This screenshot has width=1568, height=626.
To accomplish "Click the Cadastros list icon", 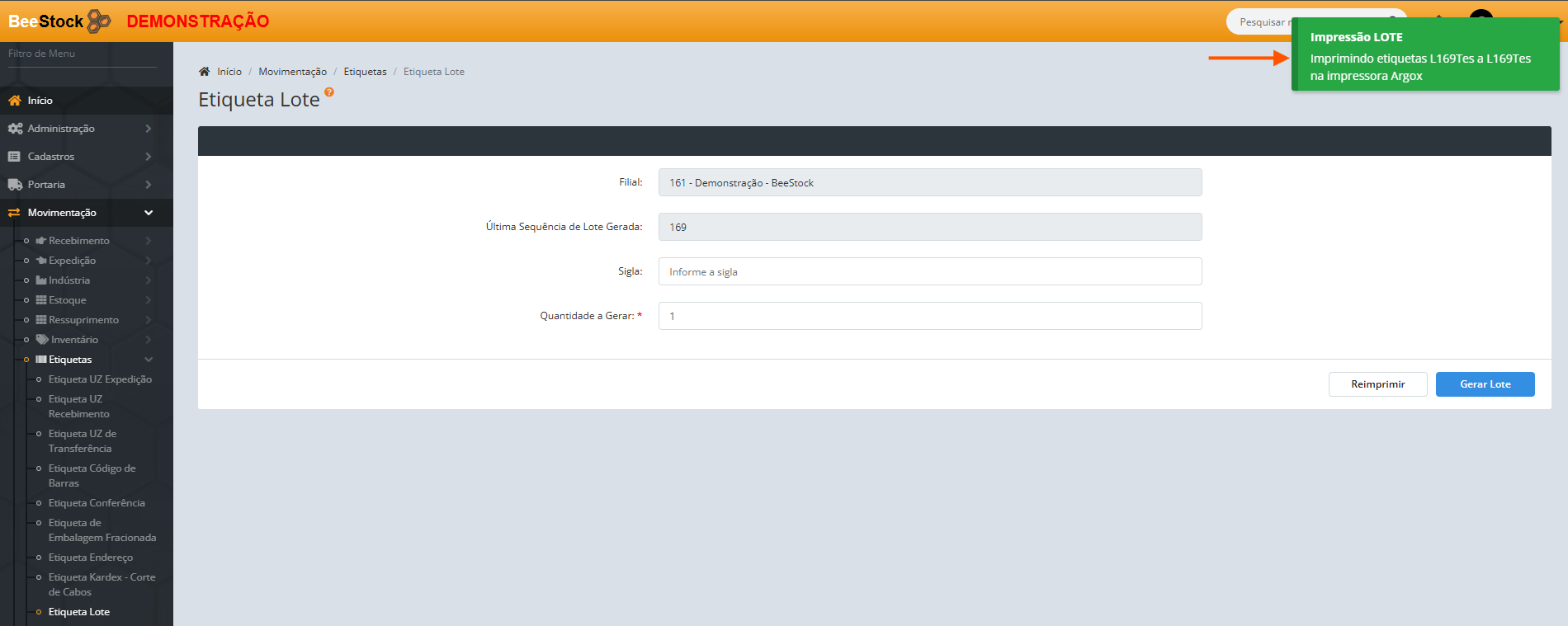I will coord(14,157).
